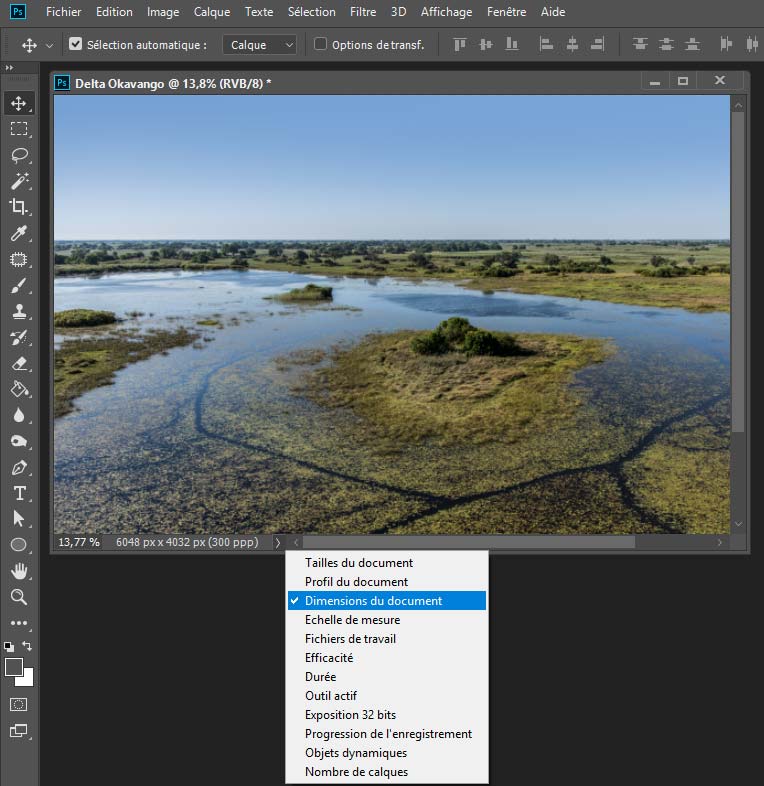
Task: Click the status bar arrow chevron
Action: pos(277,542)
